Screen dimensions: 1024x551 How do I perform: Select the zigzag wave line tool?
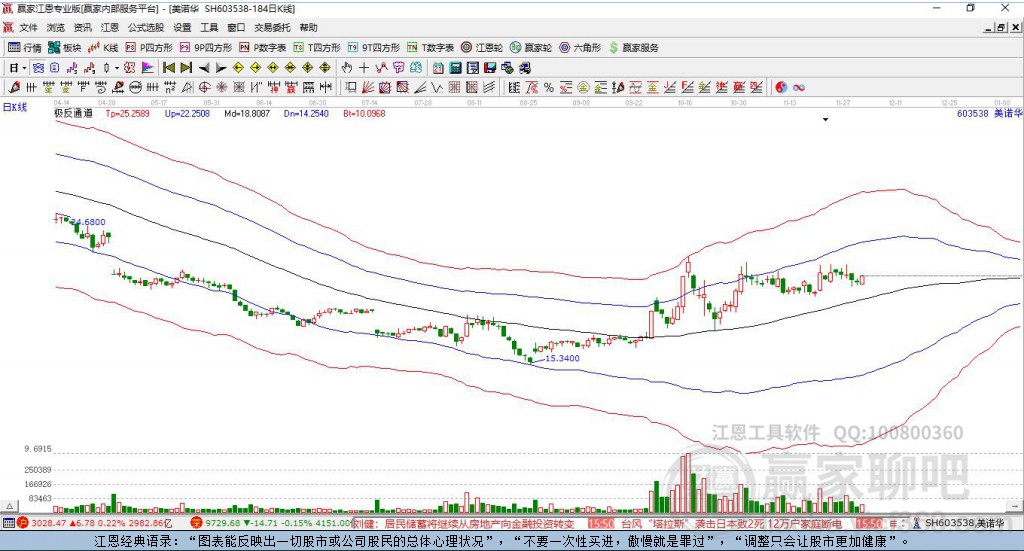click(437, 87)
